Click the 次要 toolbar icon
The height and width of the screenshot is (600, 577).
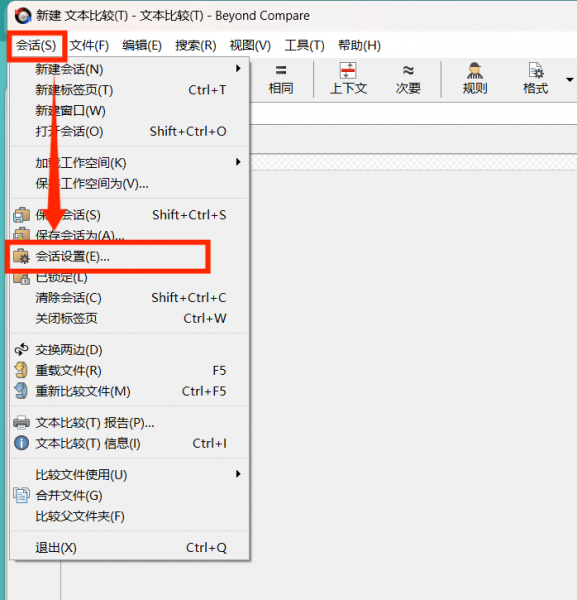[408, 80]
